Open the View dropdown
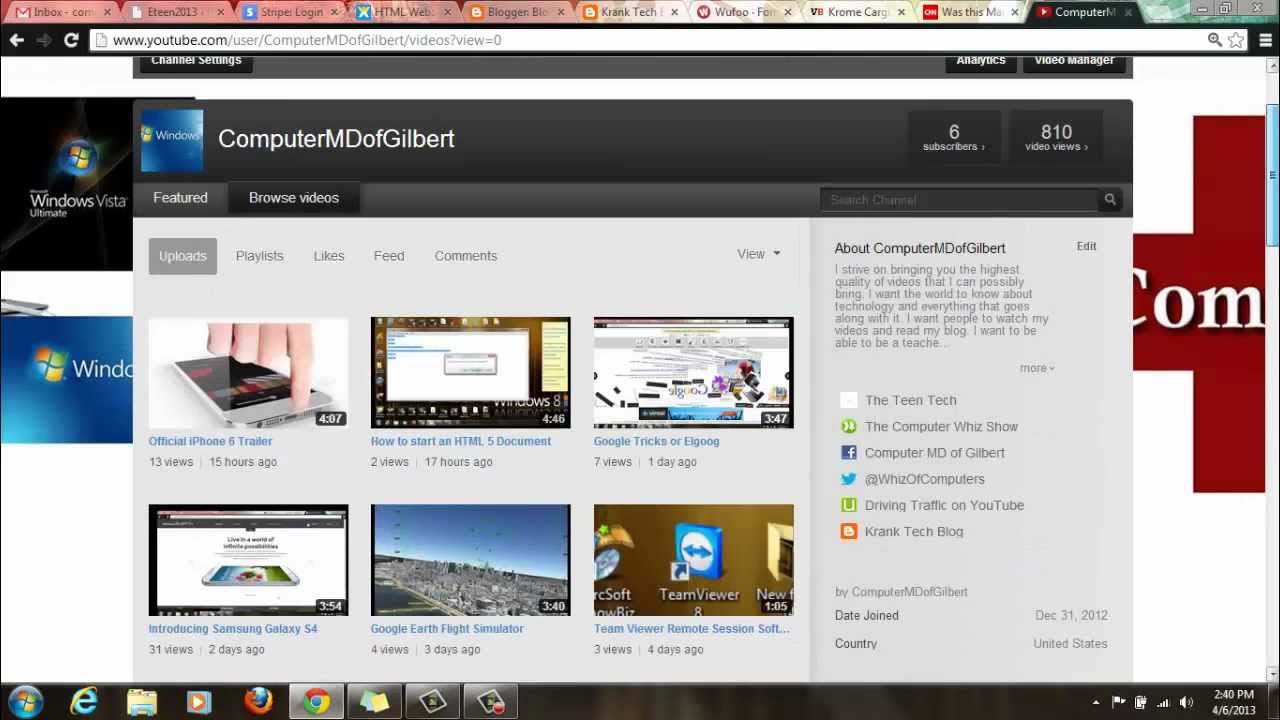This screenshot has width=1280, height=720. 758,254
